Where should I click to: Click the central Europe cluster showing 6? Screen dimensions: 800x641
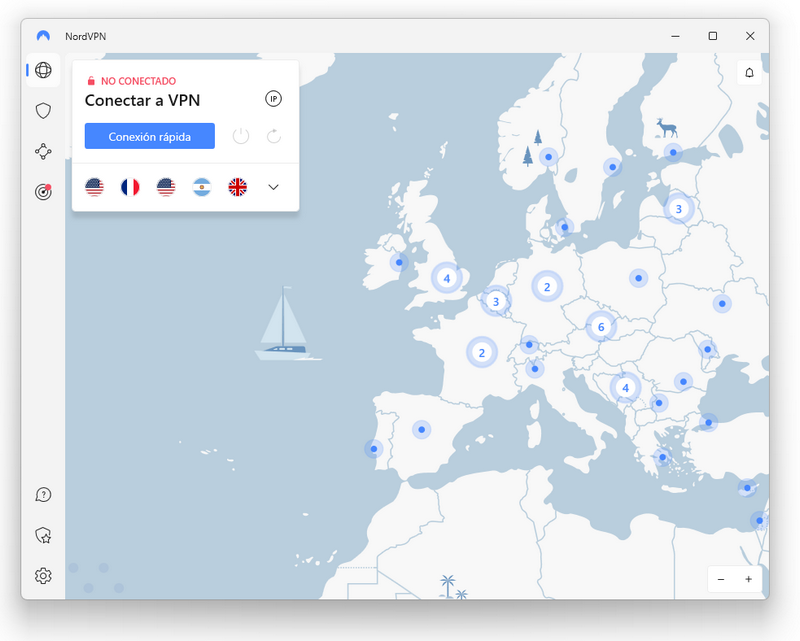pos(601,327)
